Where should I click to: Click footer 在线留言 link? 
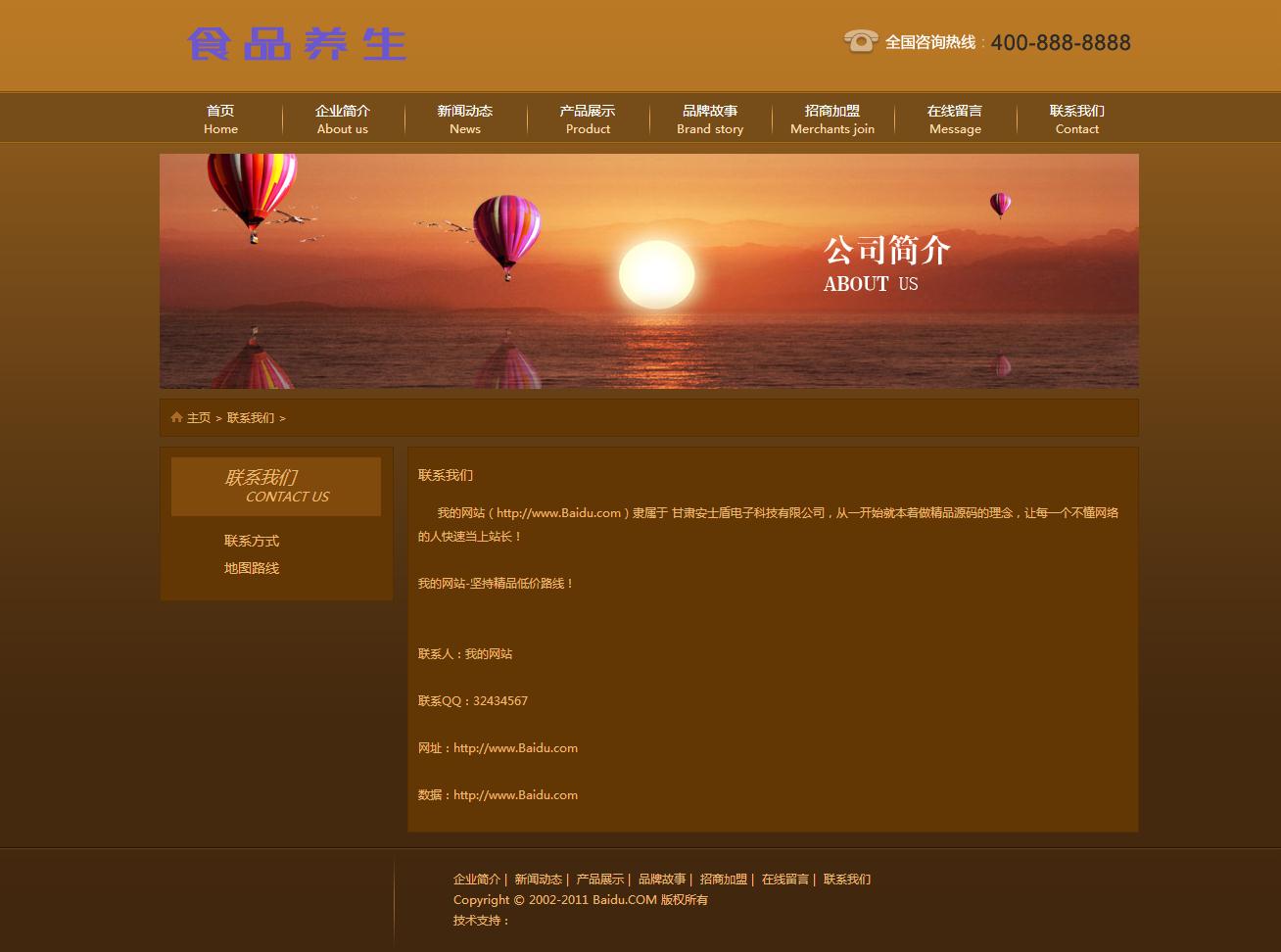click(x=785, y=880)
